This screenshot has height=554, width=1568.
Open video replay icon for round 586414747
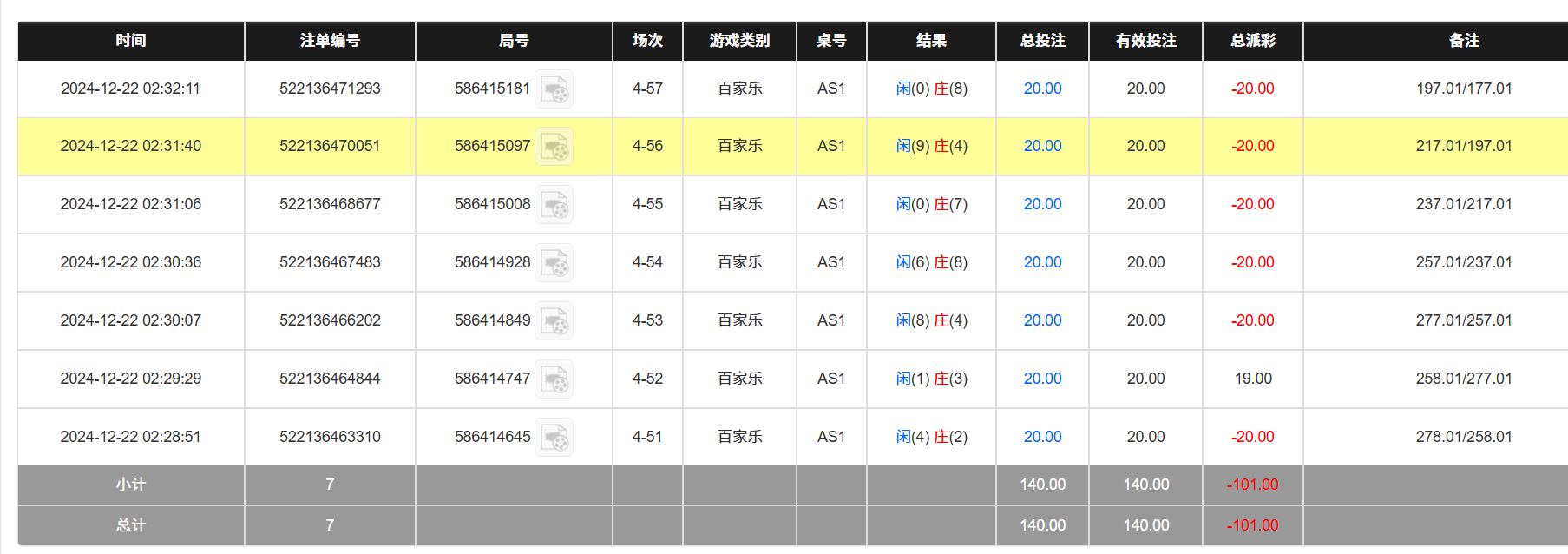(554, 379)
